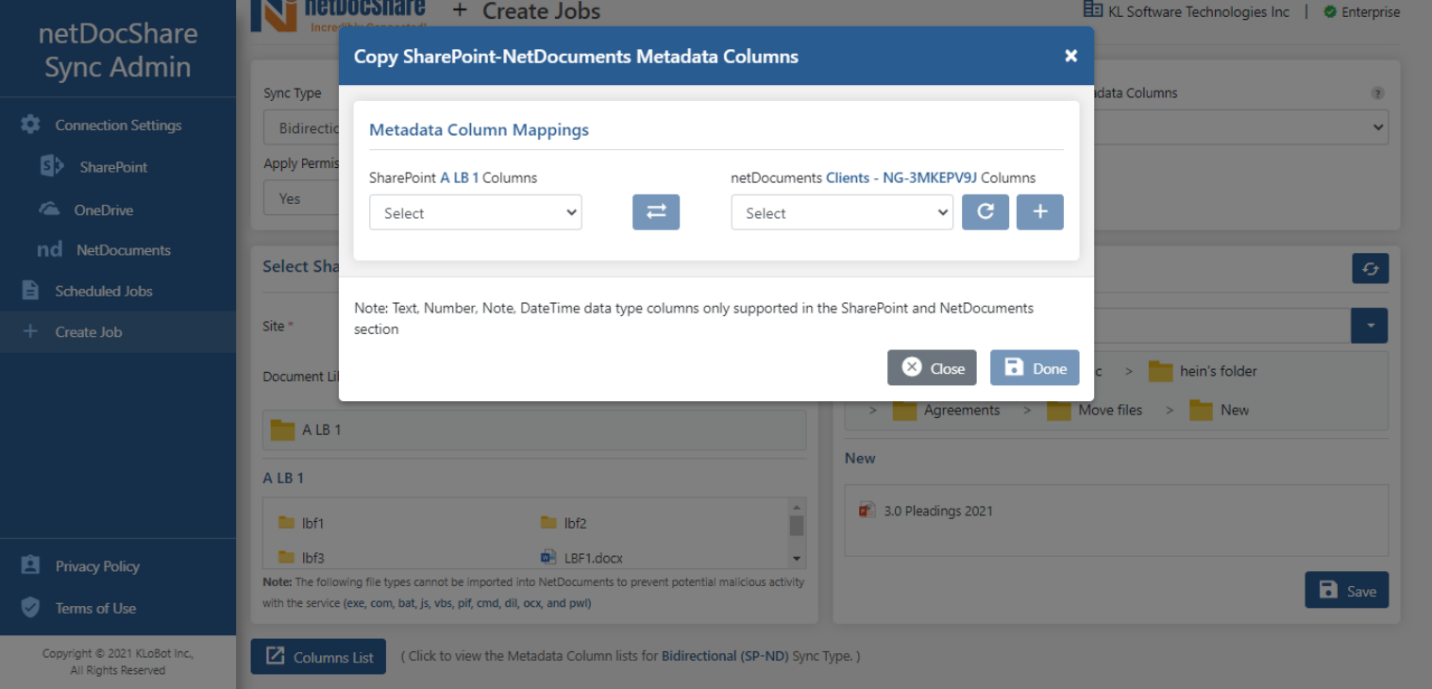Image resolution: width=1432 pixels, height=689 pixels.
Task: Open the SharePoint A LB 1 columns dropdown
Action: click(x=475, y=212)
